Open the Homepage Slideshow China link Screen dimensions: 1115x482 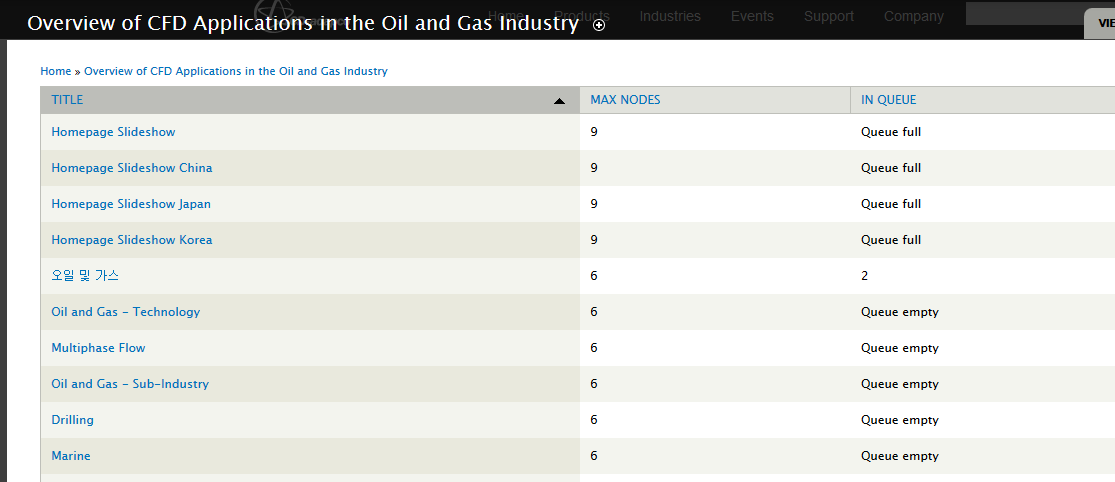[x=132, y=168]
